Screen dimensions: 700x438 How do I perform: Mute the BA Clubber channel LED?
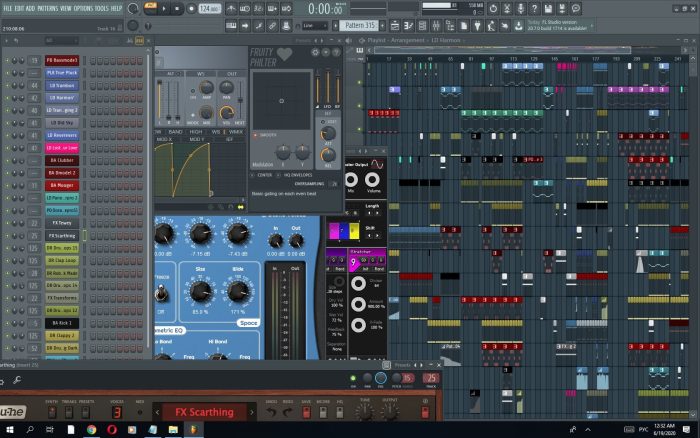(x=7, y=160)
